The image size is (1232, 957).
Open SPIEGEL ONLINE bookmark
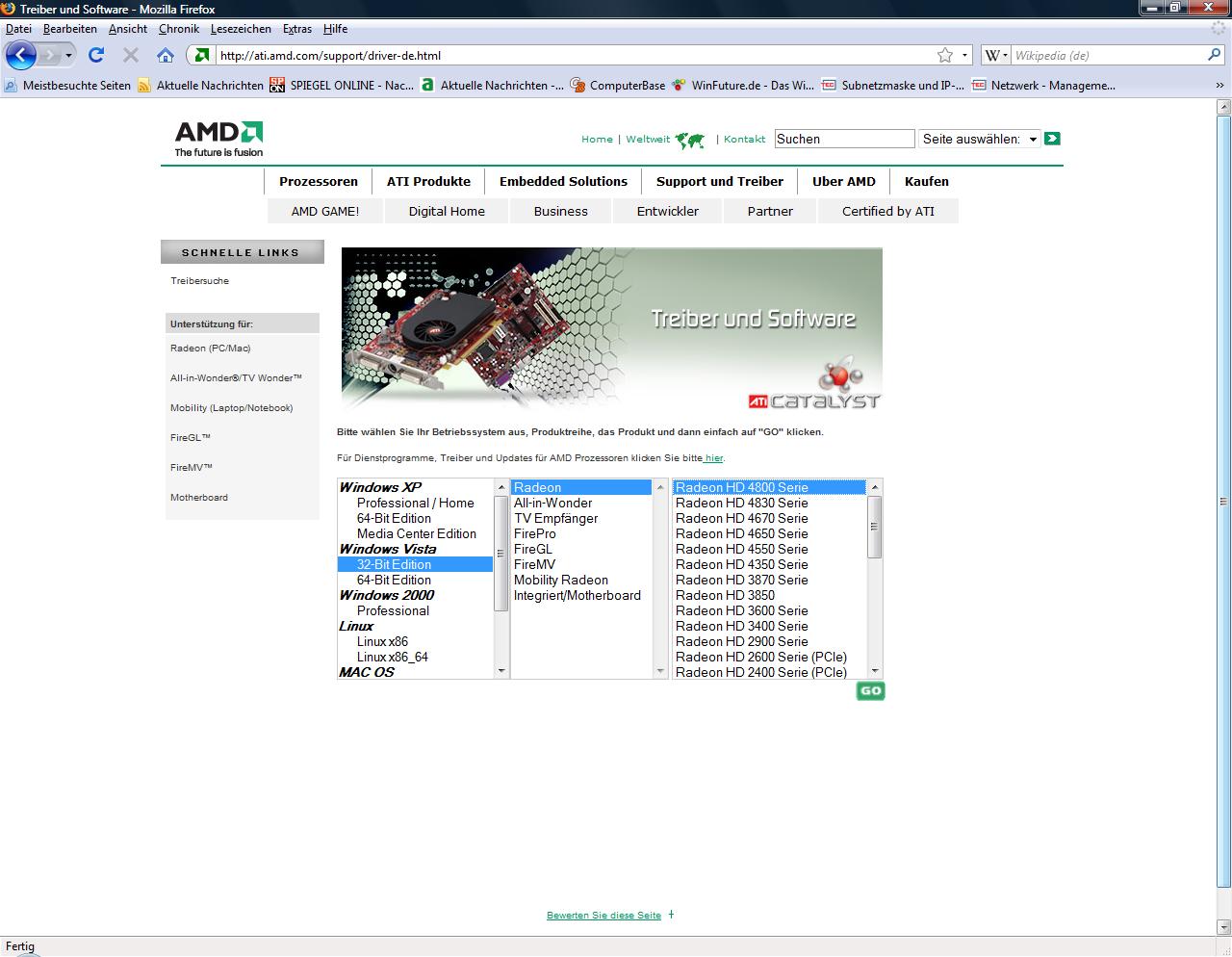[342, 86]
